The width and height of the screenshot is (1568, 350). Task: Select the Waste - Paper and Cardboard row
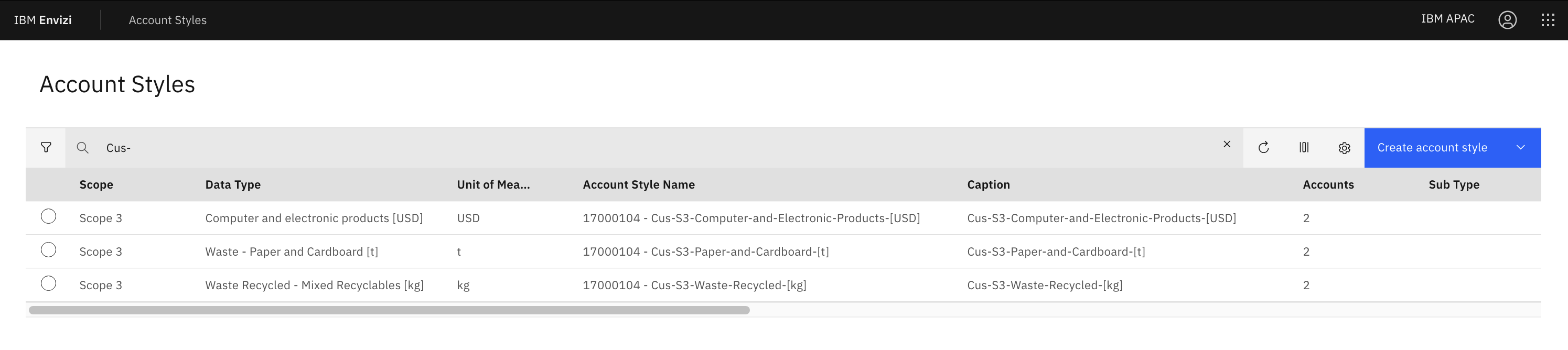(49, 250)
